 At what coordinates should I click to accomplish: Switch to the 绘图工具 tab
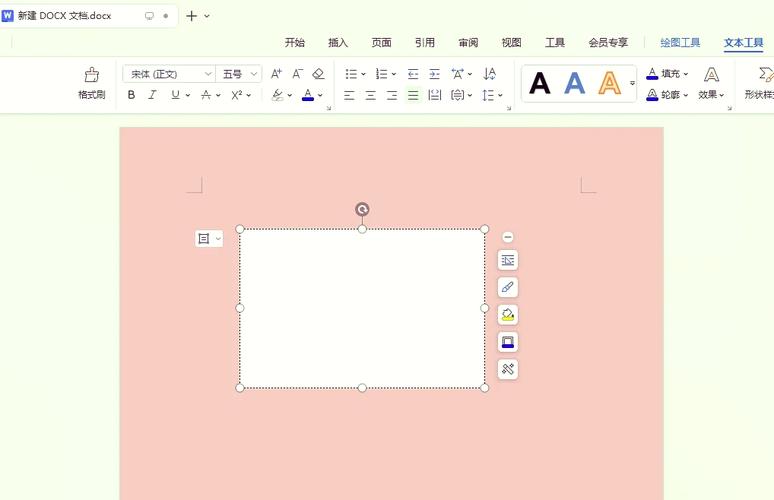(680, 43)
